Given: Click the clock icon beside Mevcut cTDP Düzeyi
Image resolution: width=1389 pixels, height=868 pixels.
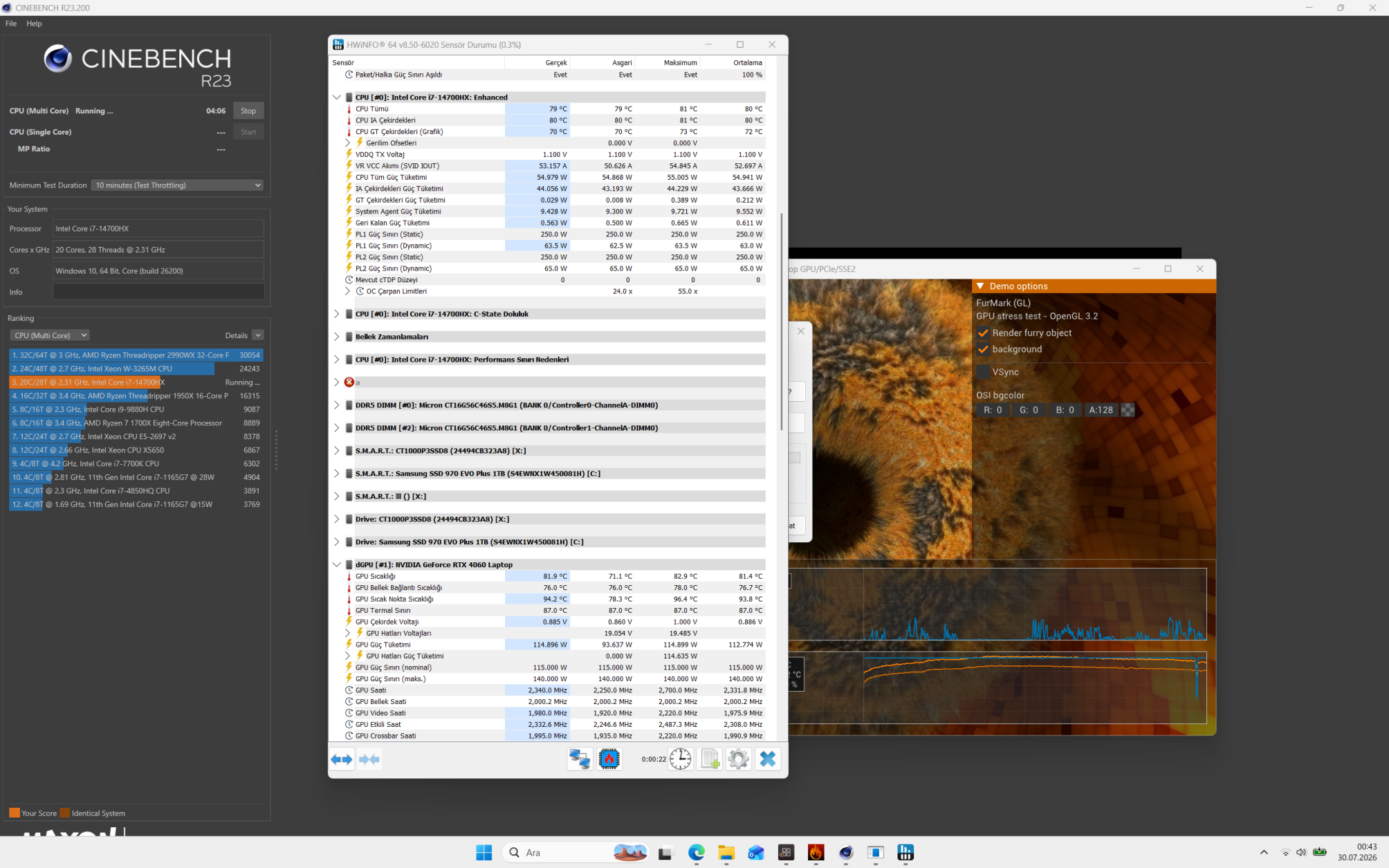Looking at the screenshot, I should click(349, 280).
